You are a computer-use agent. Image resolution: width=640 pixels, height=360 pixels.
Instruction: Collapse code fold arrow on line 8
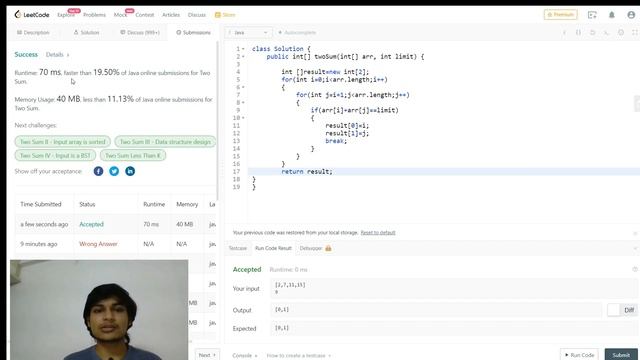pyautogui.click(x=243, y=102)
